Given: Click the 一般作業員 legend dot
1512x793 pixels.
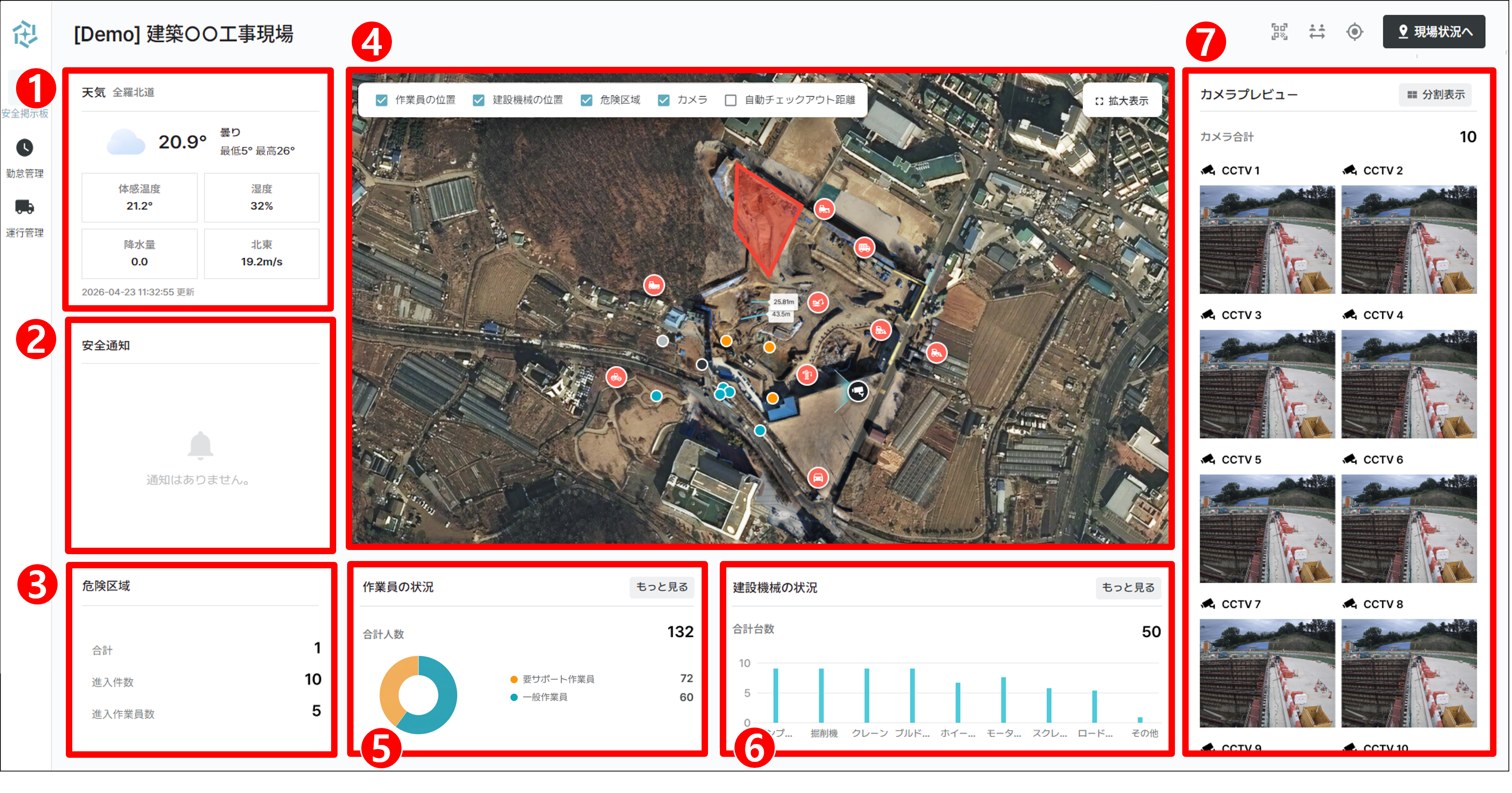Looking at the screenshot, I should 514,697.
